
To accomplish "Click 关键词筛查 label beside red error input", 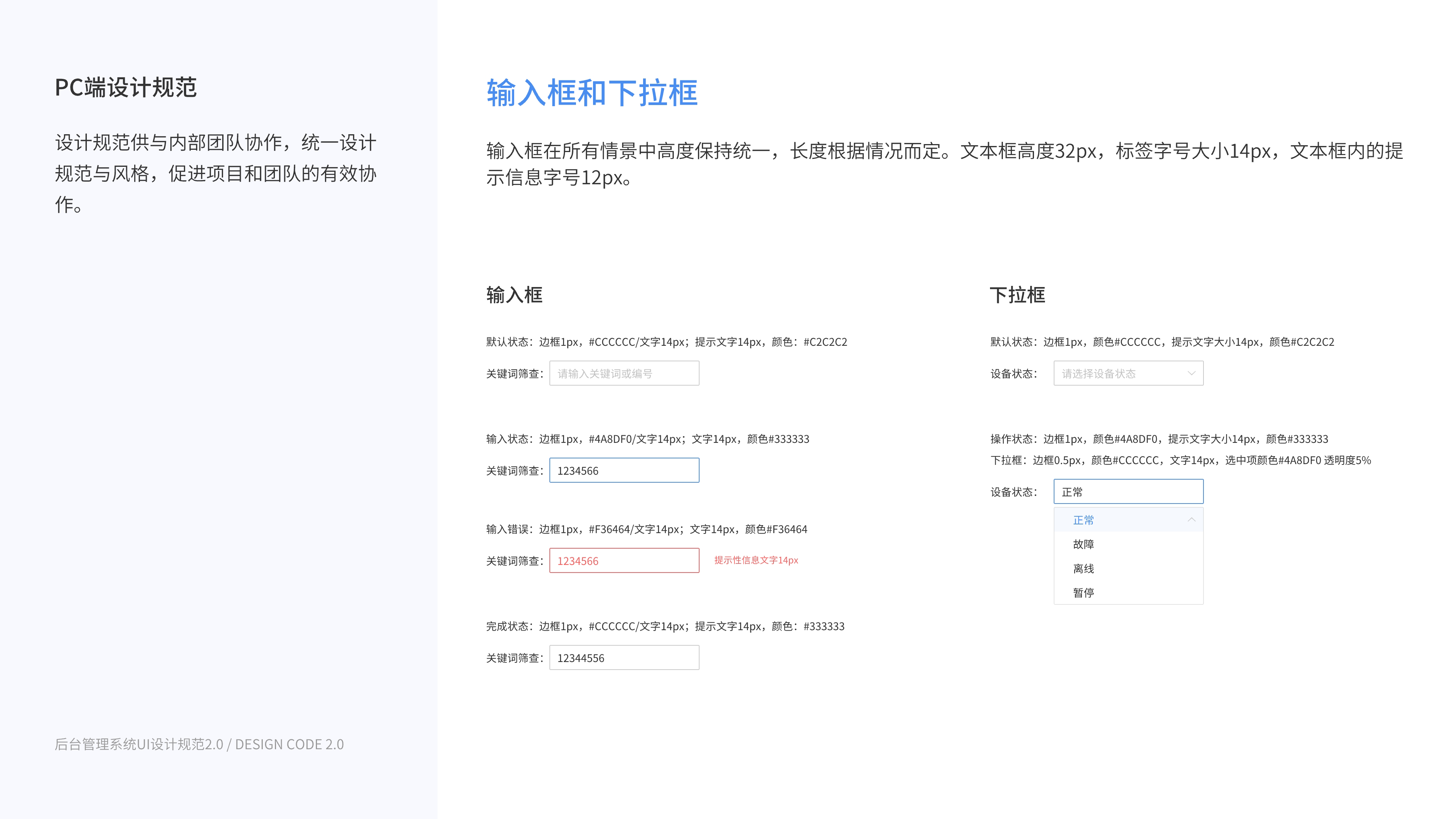I will [x=515, y=561].
